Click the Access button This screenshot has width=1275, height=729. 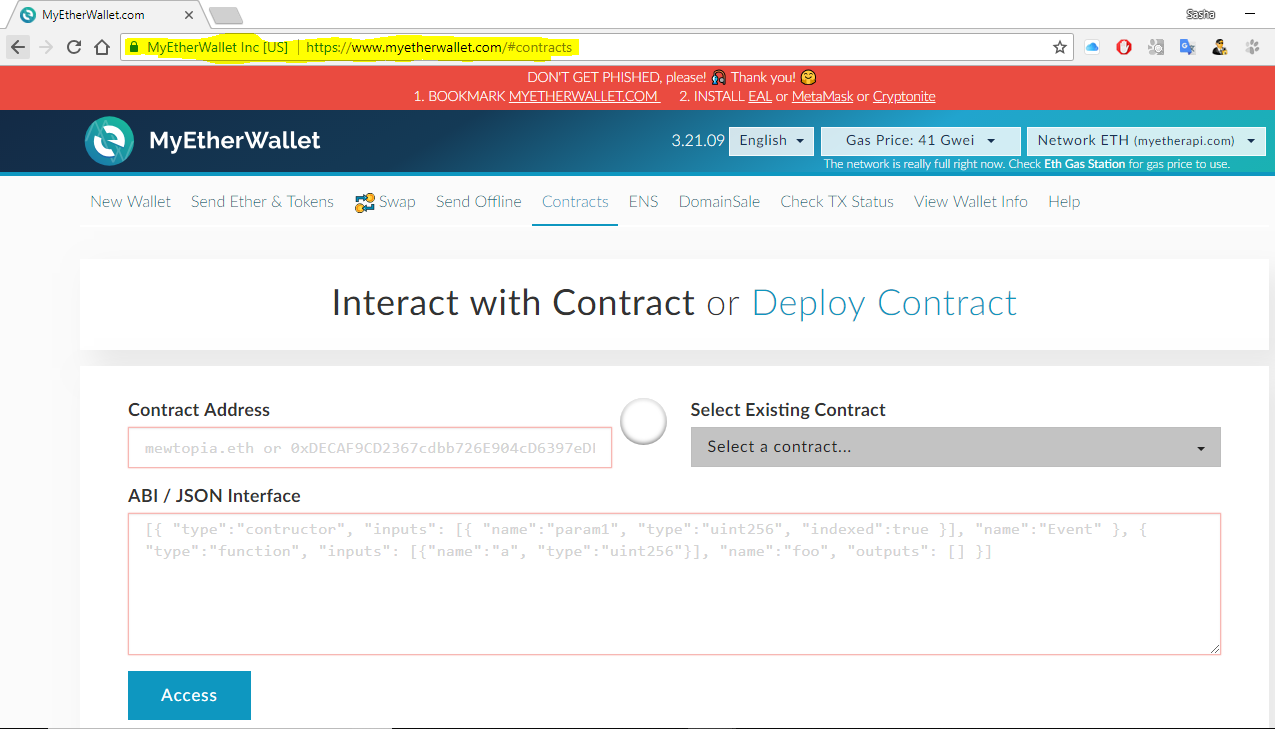pos(189,695)
